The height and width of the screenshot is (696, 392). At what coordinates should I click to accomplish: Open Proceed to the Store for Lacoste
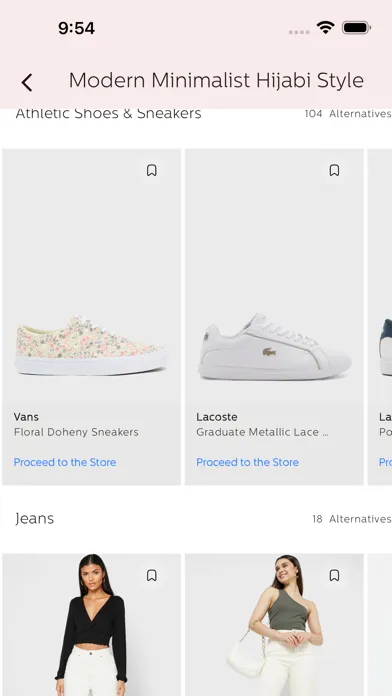coord(247,462)
